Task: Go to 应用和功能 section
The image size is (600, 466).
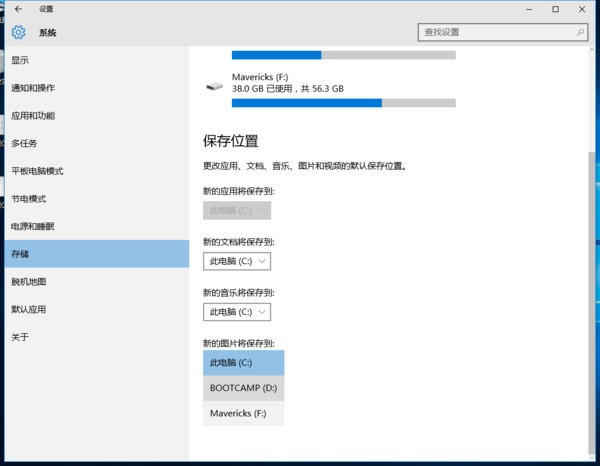Action: 33,116
